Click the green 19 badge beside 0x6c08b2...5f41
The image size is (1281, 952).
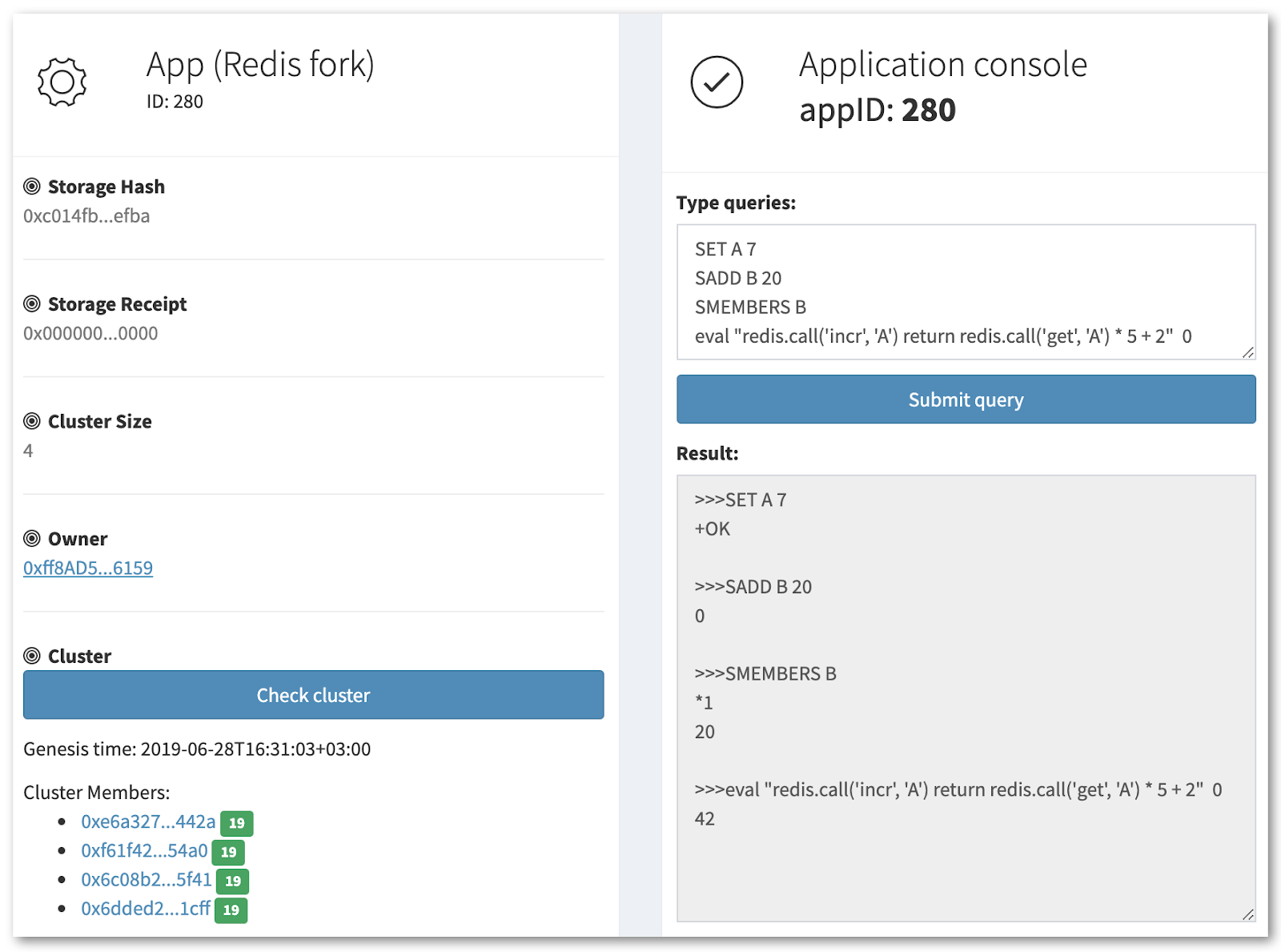tap(233, 881)
